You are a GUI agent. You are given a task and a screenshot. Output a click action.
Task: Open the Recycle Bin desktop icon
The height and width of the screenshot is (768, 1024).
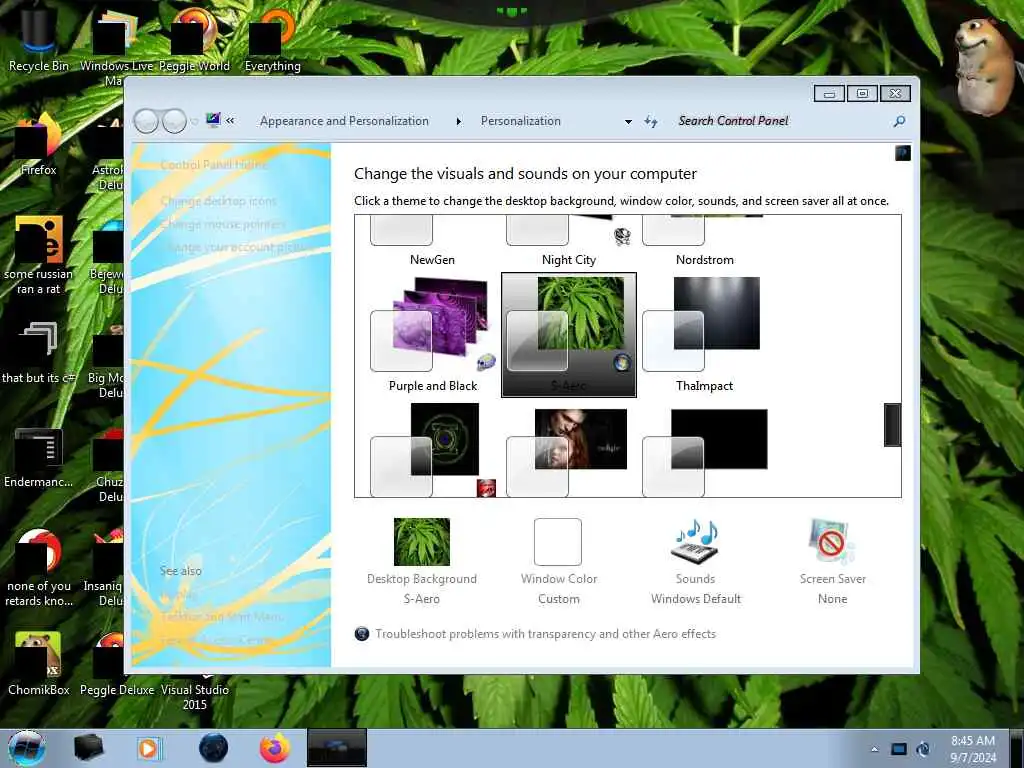coord(38,38)
